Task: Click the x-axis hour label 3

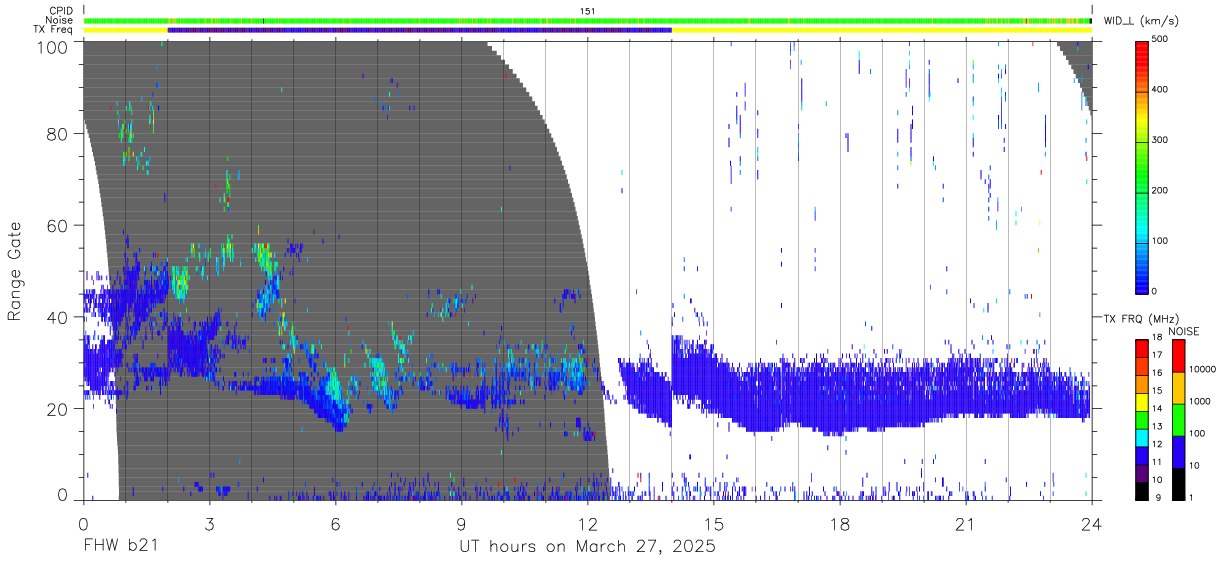Action: [x=209, y=523]
